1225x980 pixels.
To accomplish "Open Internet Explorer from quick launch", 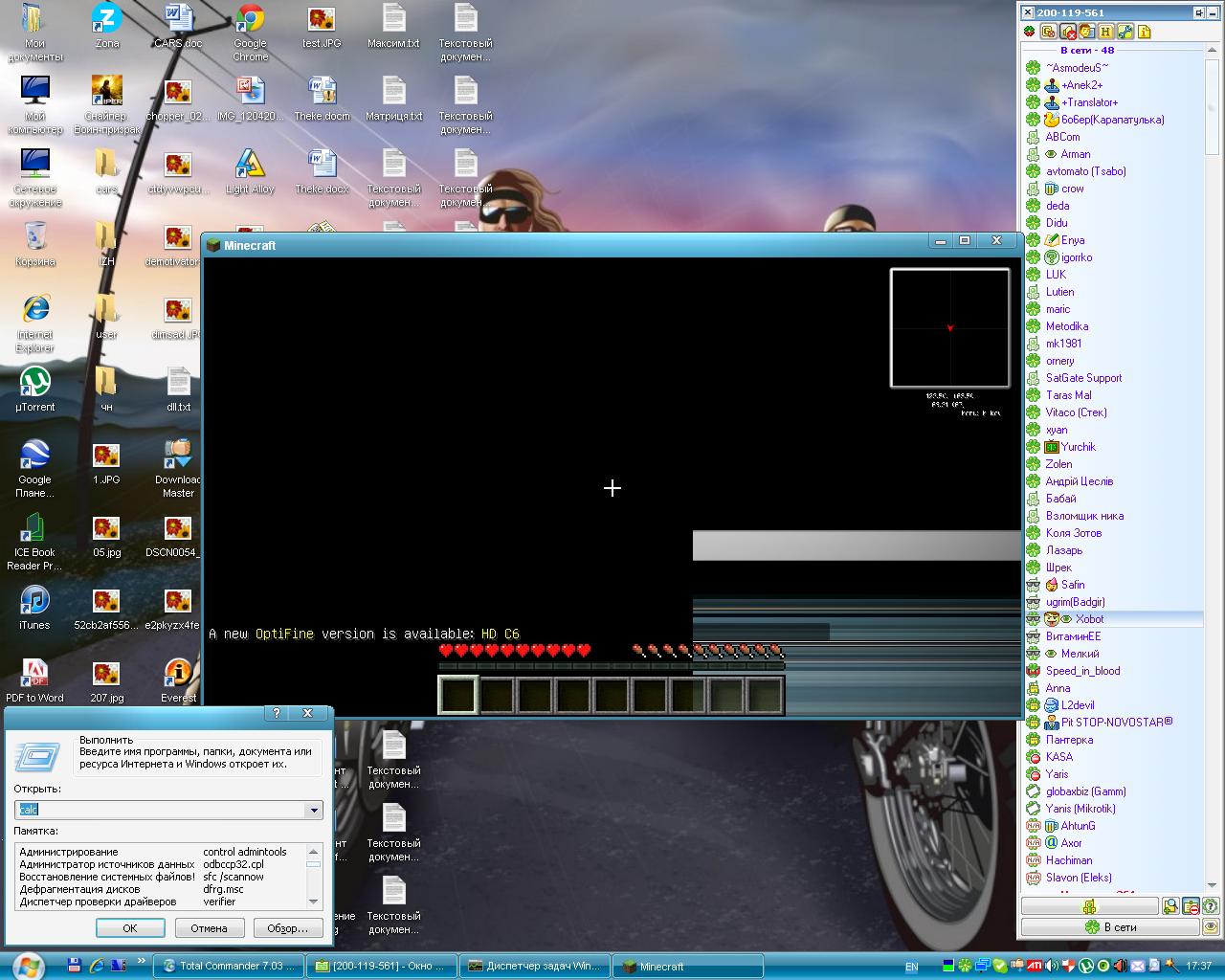I will click(x=97, y=966).
